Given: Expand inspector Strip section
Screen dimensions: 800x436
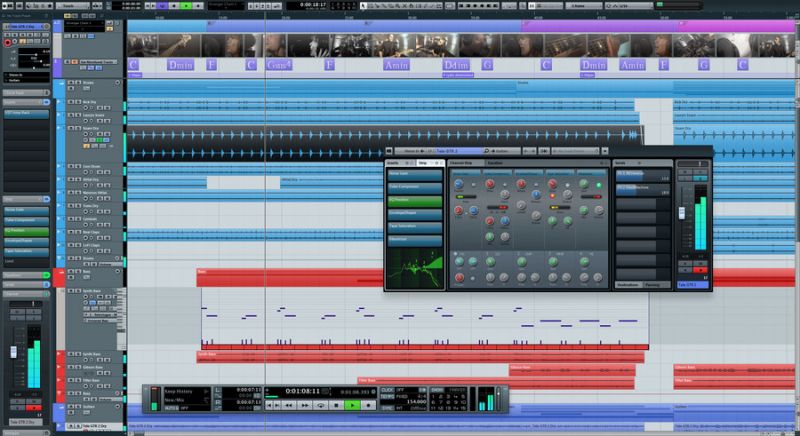Looking at the screenshot, I should coord(26,199).
